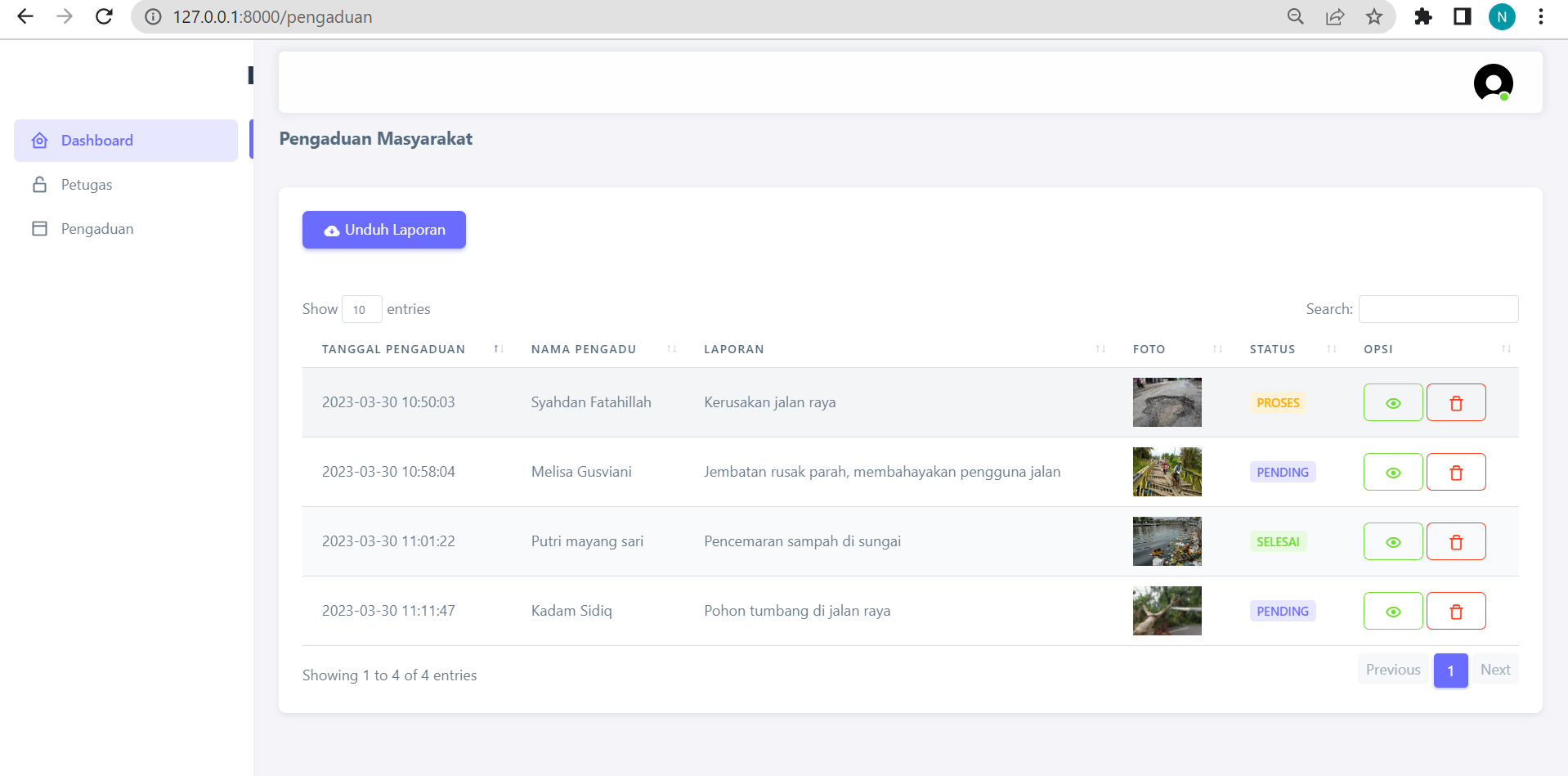Open Dashboard in sidebar
This screenshot has height=776, width=1568.
coord(126,141)
